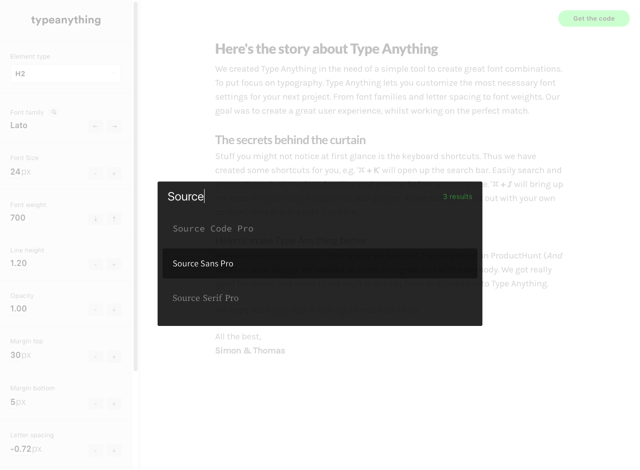The image size is (640, 470).
Task: Decrease margin bottom with minus button
Action: (96, 403)
